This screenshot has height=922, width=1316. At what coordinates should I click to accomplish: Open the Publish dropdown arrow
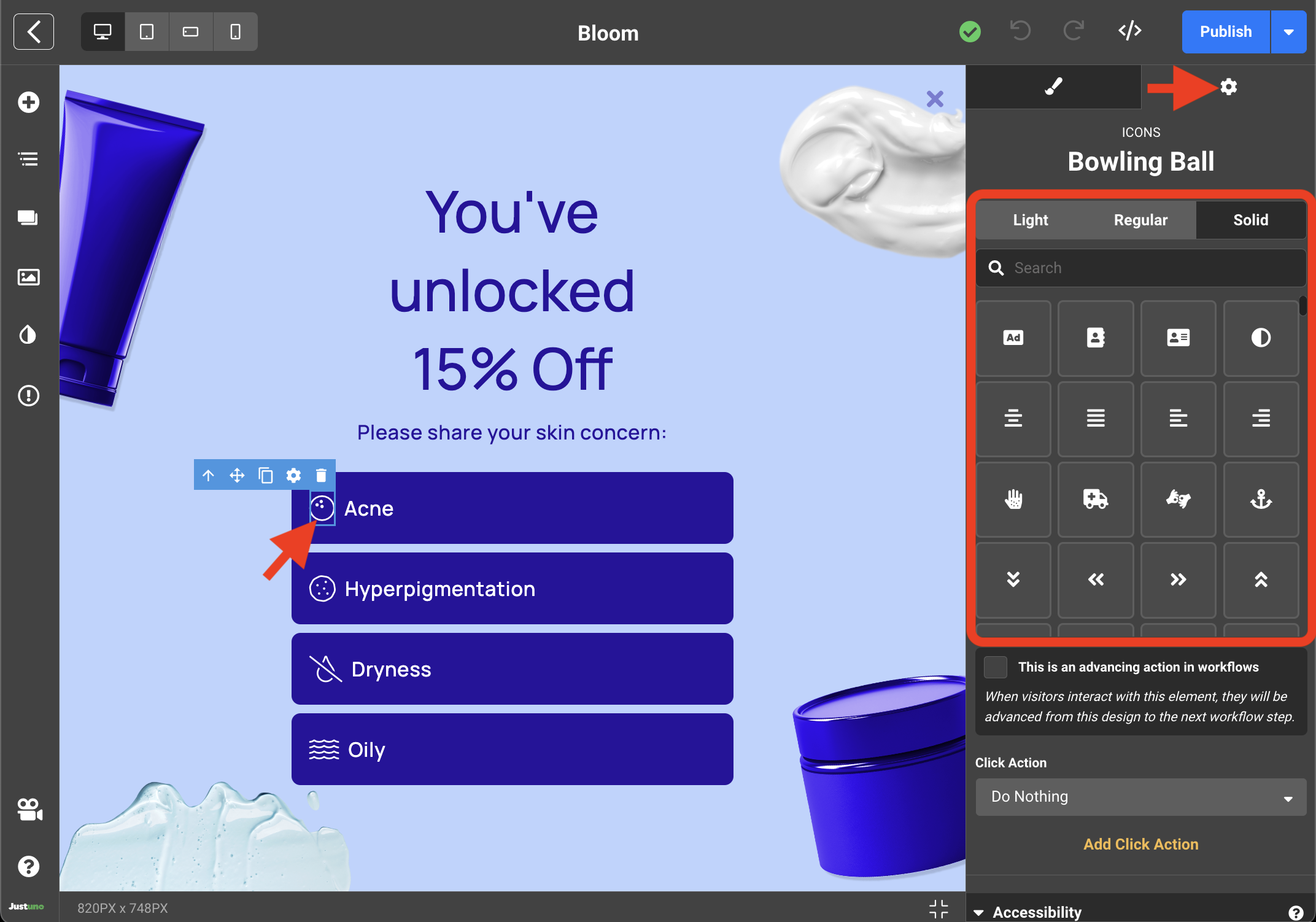tap(1288, 32)
